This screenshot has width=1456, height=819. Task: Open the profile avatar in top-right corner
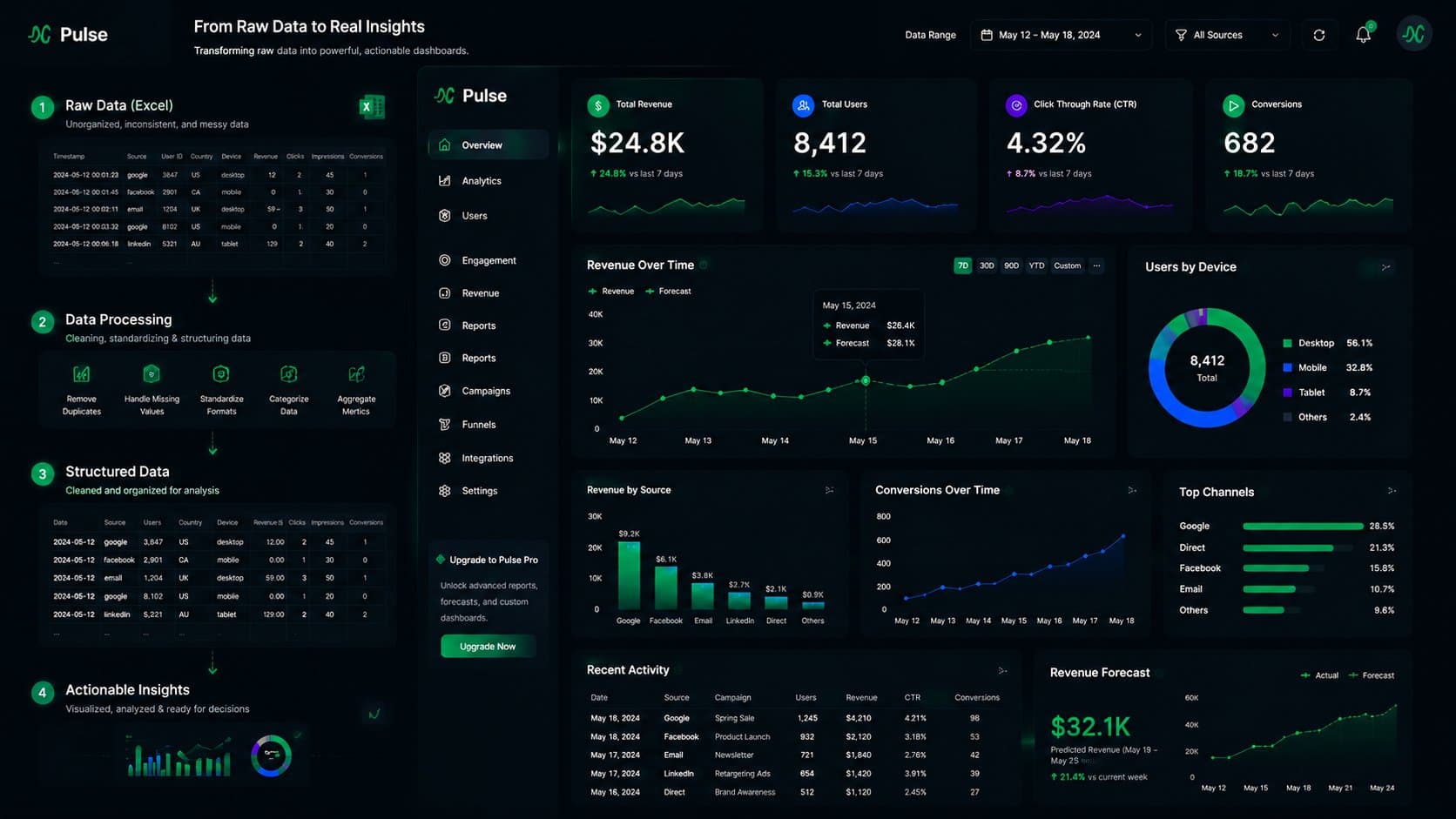point(1414,34)
